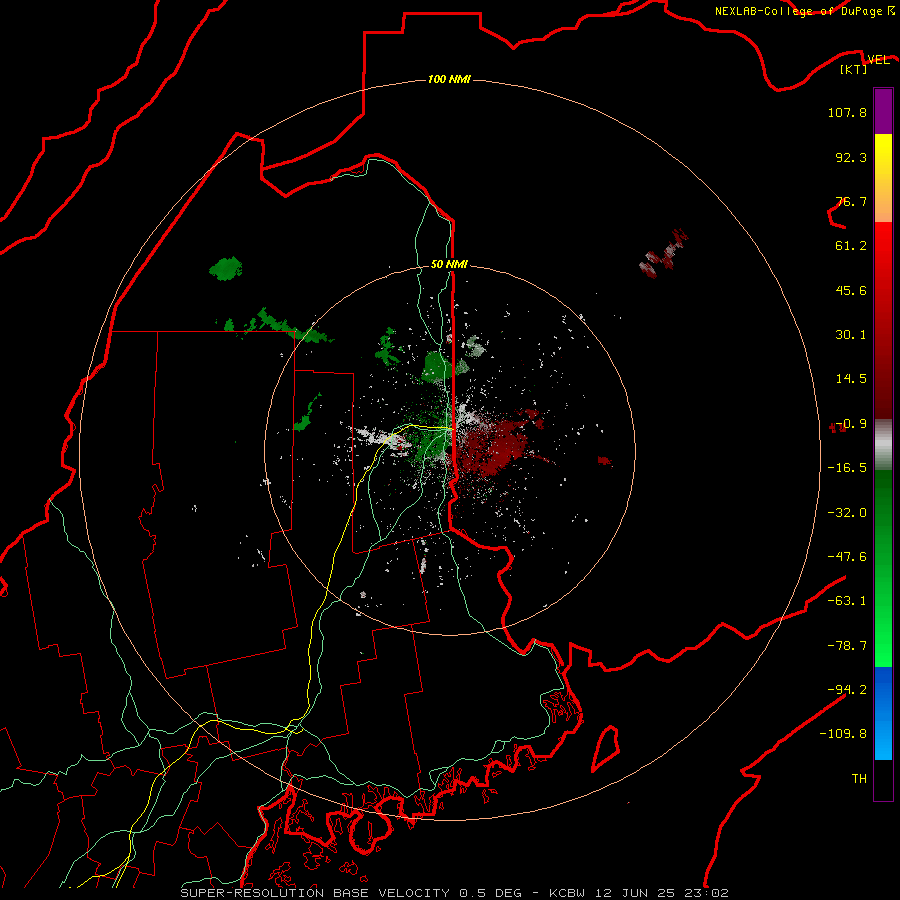The height and width of the screenshot is (900, 900).
Task: Click the 30.1 scale value
Action: (851, 335)
